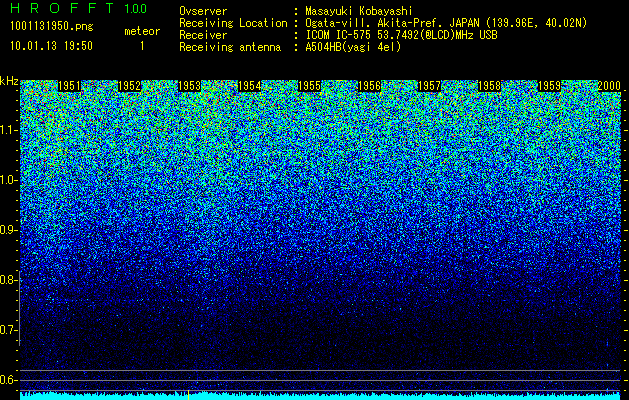Click the 1958 time marker
Image resolution: width=629 pixels, height=400 pixels.
tap(490, 86)
